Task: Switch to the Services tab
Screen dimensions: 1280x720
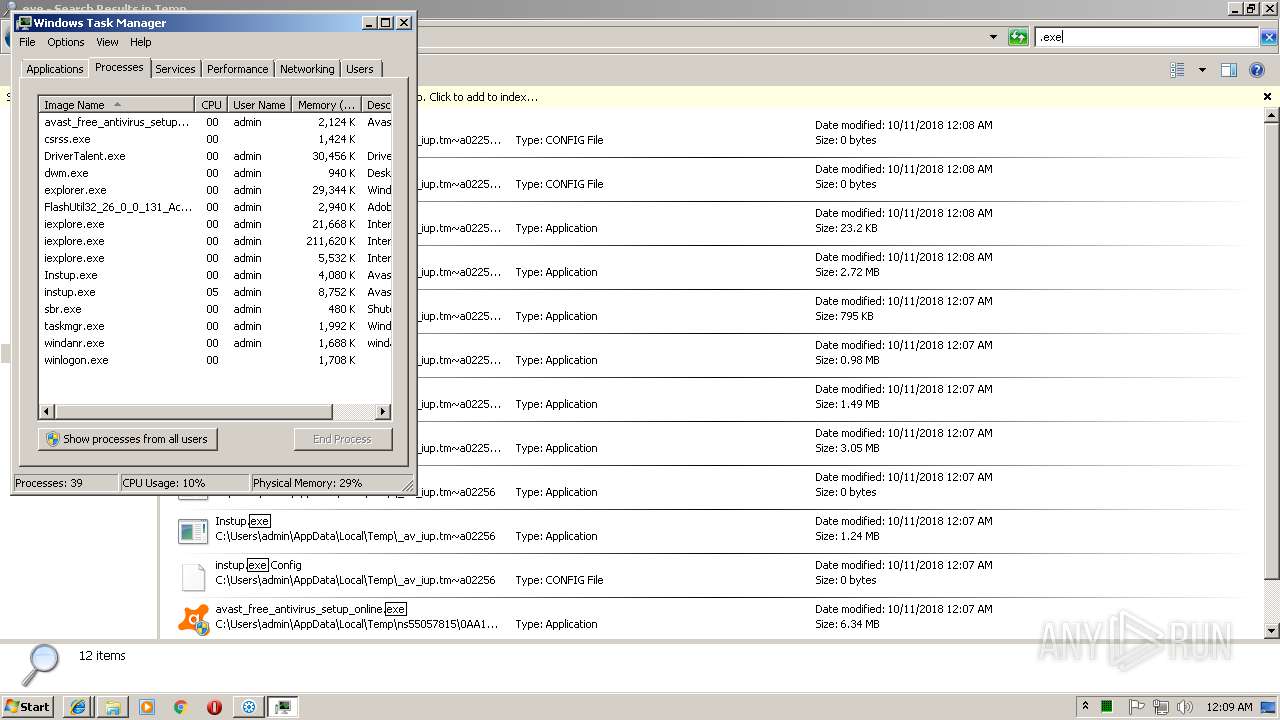Action: [175, 69]
